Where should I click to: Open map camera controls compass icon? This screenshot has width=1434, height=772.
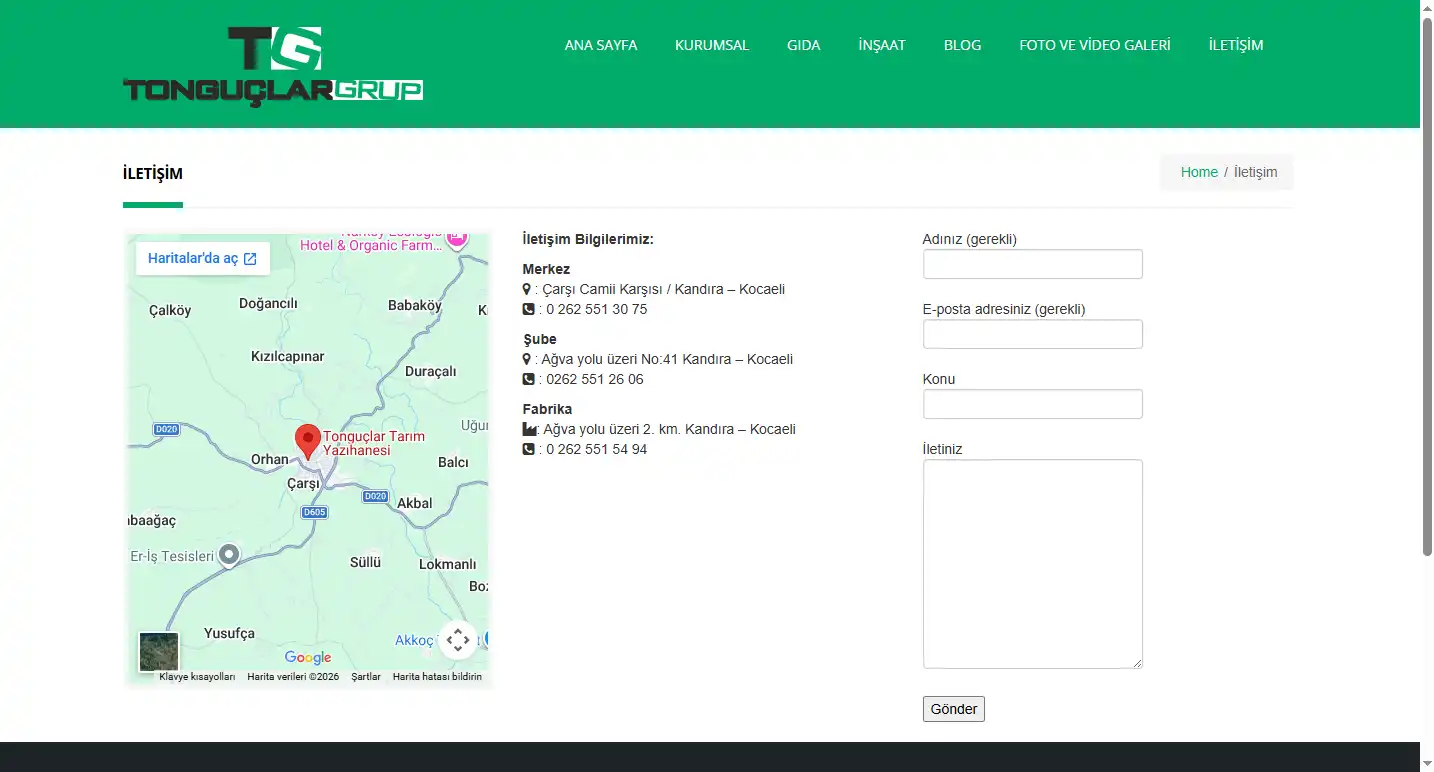coord(458,640)
